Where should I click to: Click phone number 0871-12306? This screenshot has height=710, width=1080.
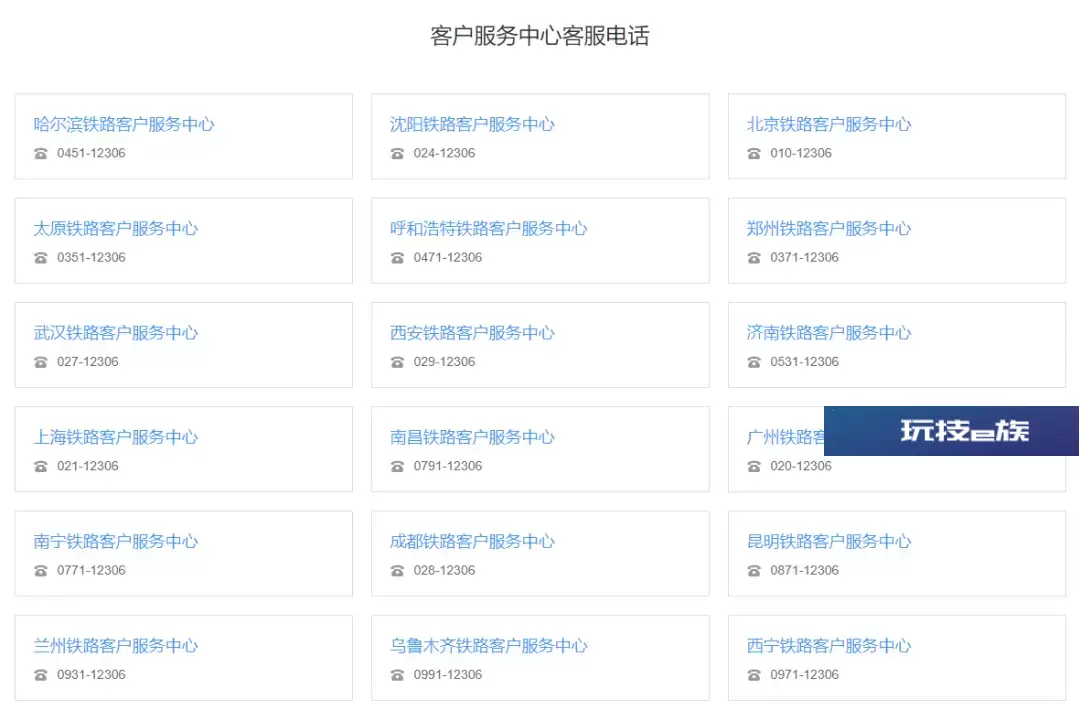coord(804,570)
